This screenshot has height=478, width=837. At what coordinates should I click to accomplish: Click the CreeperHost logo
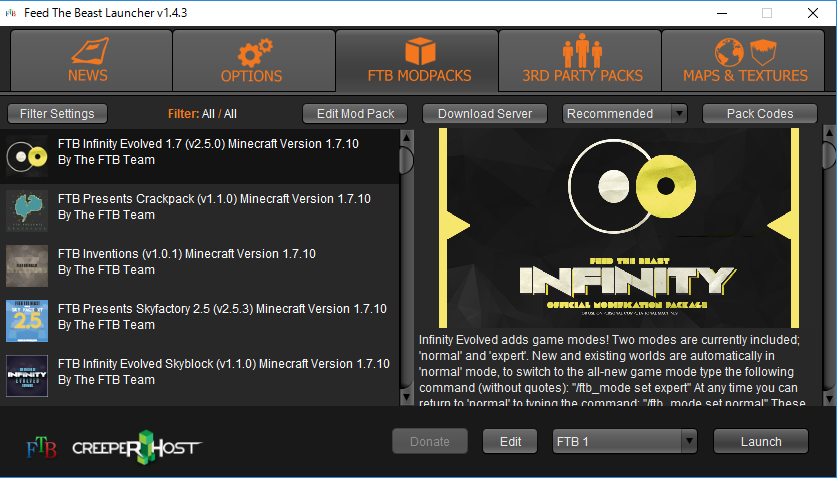point(136,445)
